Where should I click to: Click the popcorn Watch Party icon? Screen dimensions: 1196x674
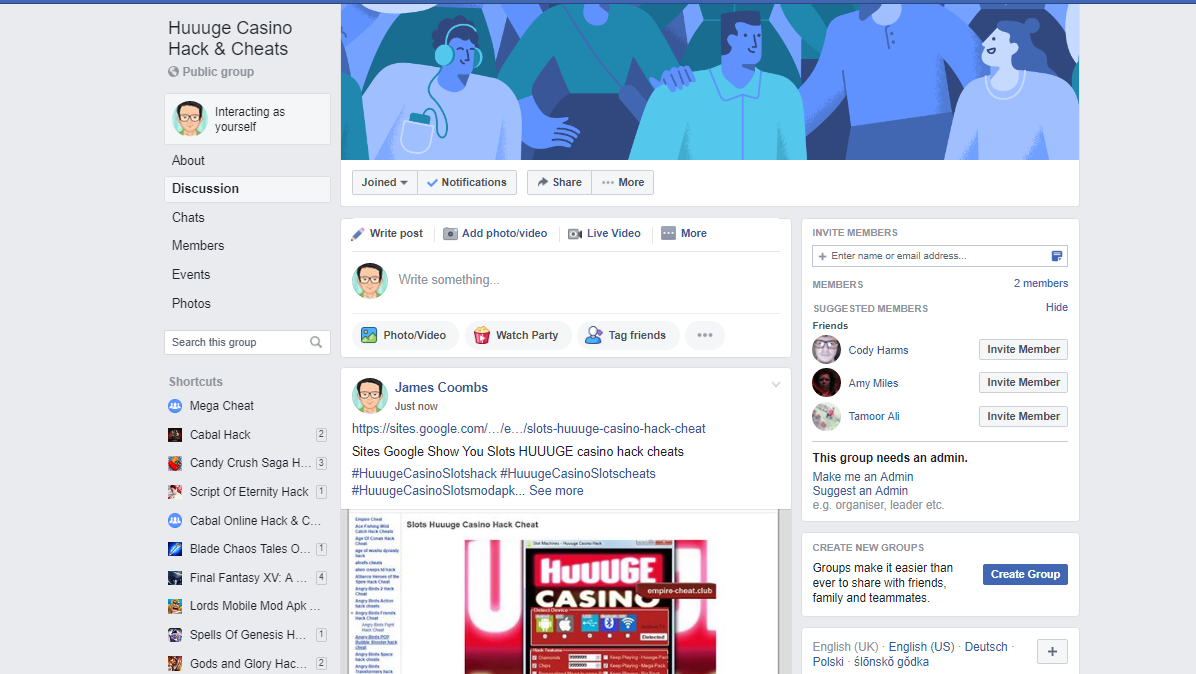click(482, 335)
